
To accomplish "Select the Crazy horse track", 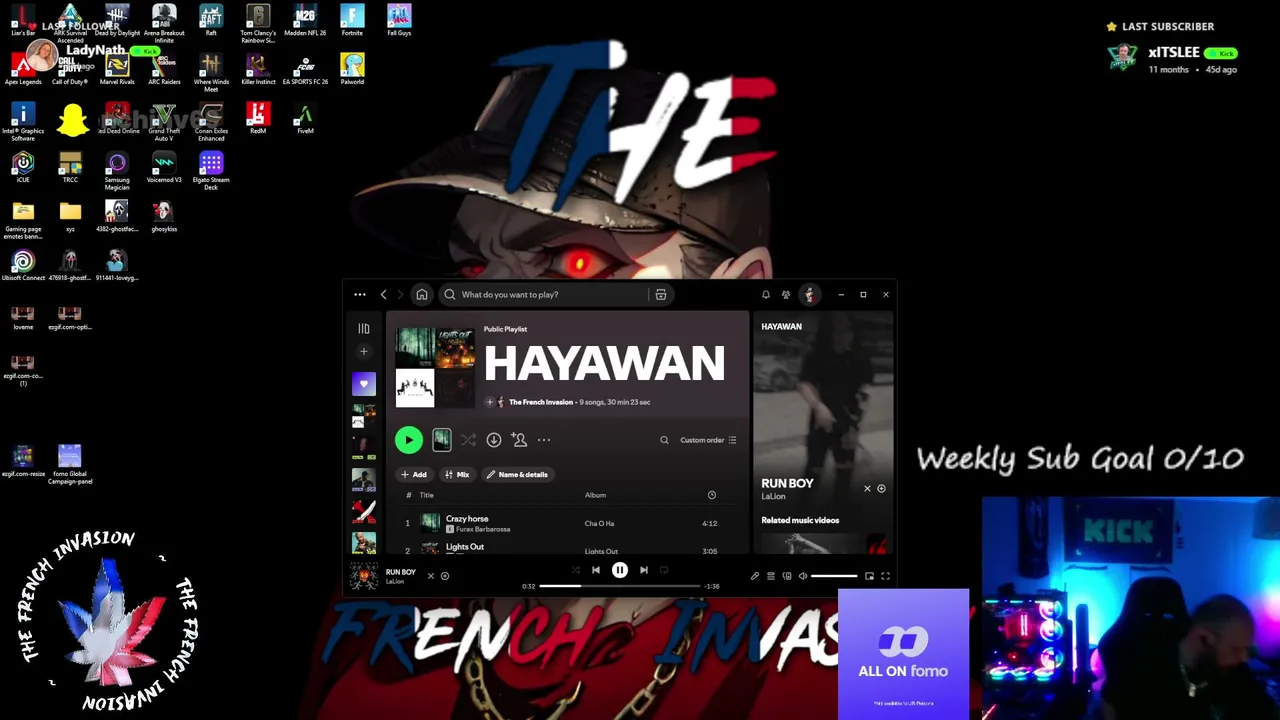I will pos(467,519).
